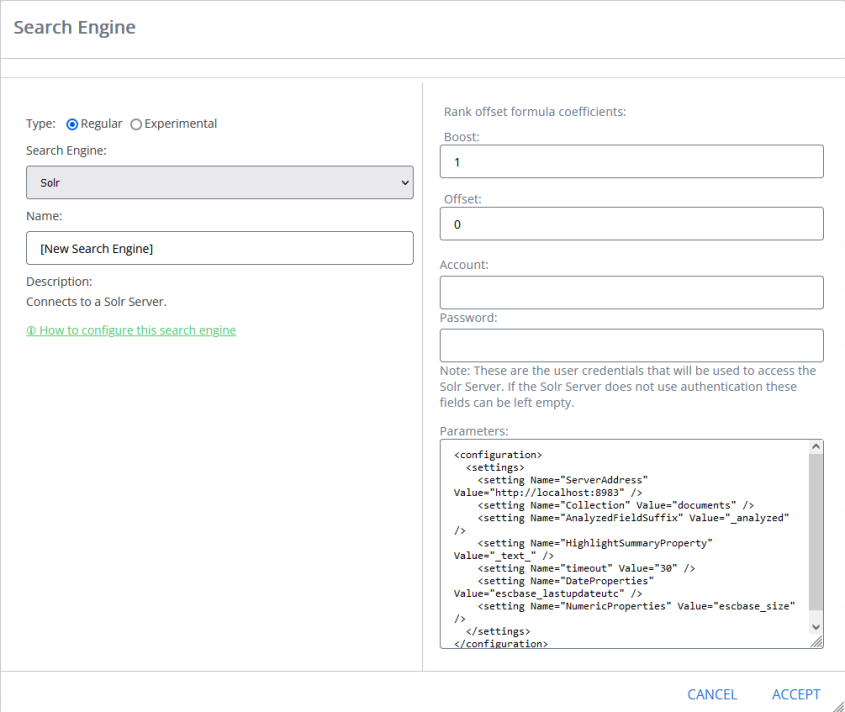Select the Regular type radio button
This screenshot has width=845, height=712.
pos(72,125)
